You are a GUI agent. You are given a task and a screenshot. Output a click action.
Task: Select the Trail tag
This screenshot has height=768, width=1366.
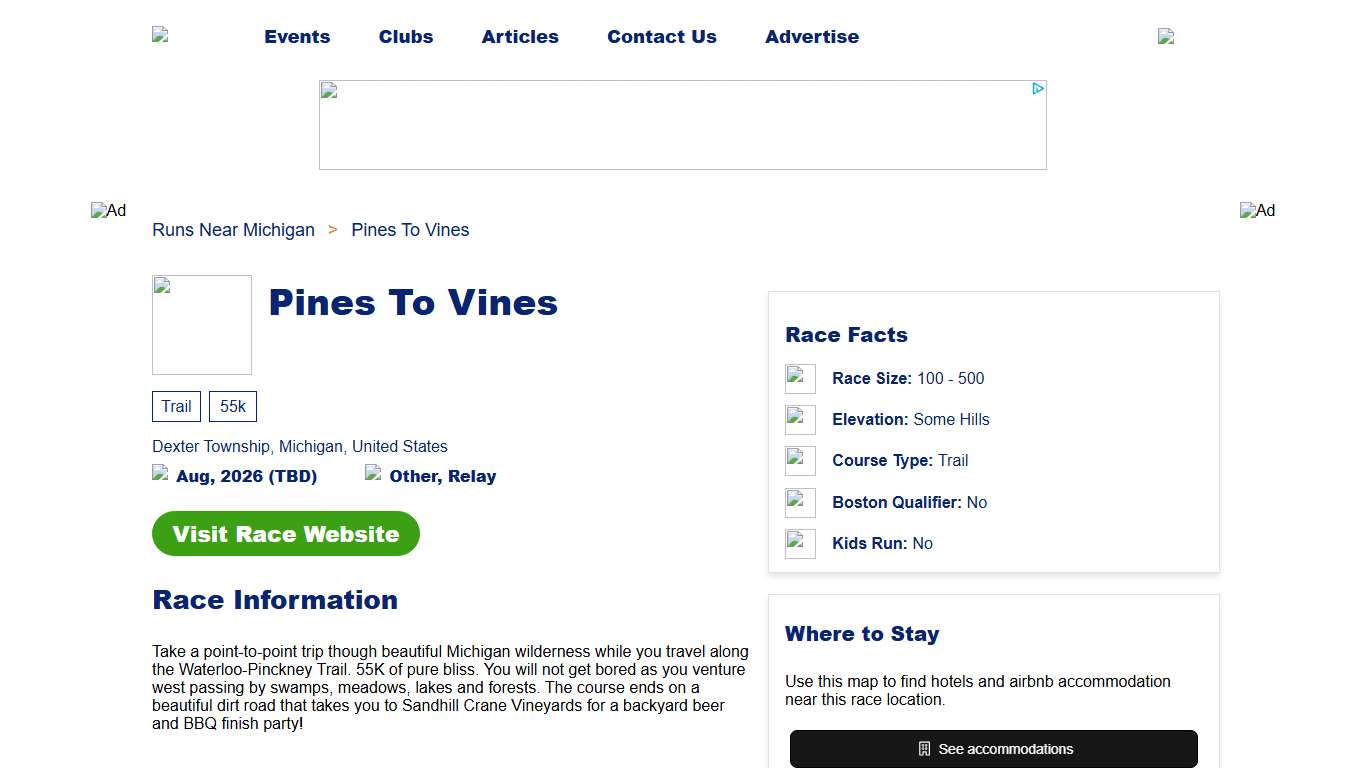176,406
